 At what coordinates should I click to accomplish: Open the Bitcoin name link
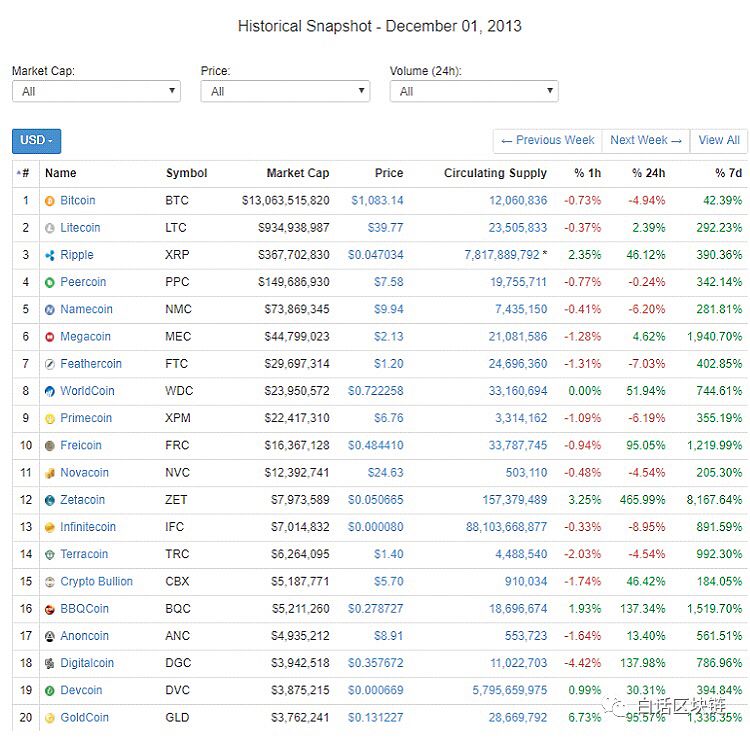(x=78, y=200)
